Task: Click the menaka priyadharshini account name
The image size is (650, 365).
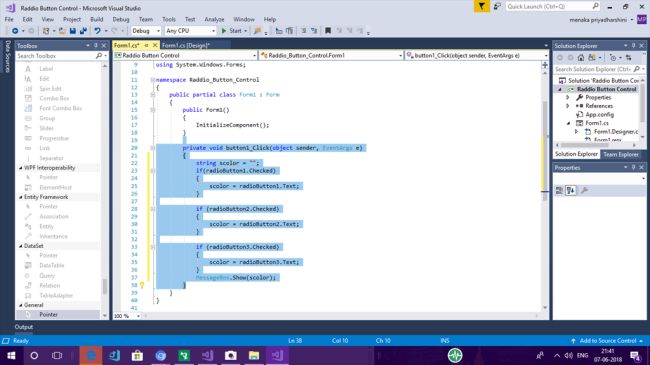Action: 598,20
